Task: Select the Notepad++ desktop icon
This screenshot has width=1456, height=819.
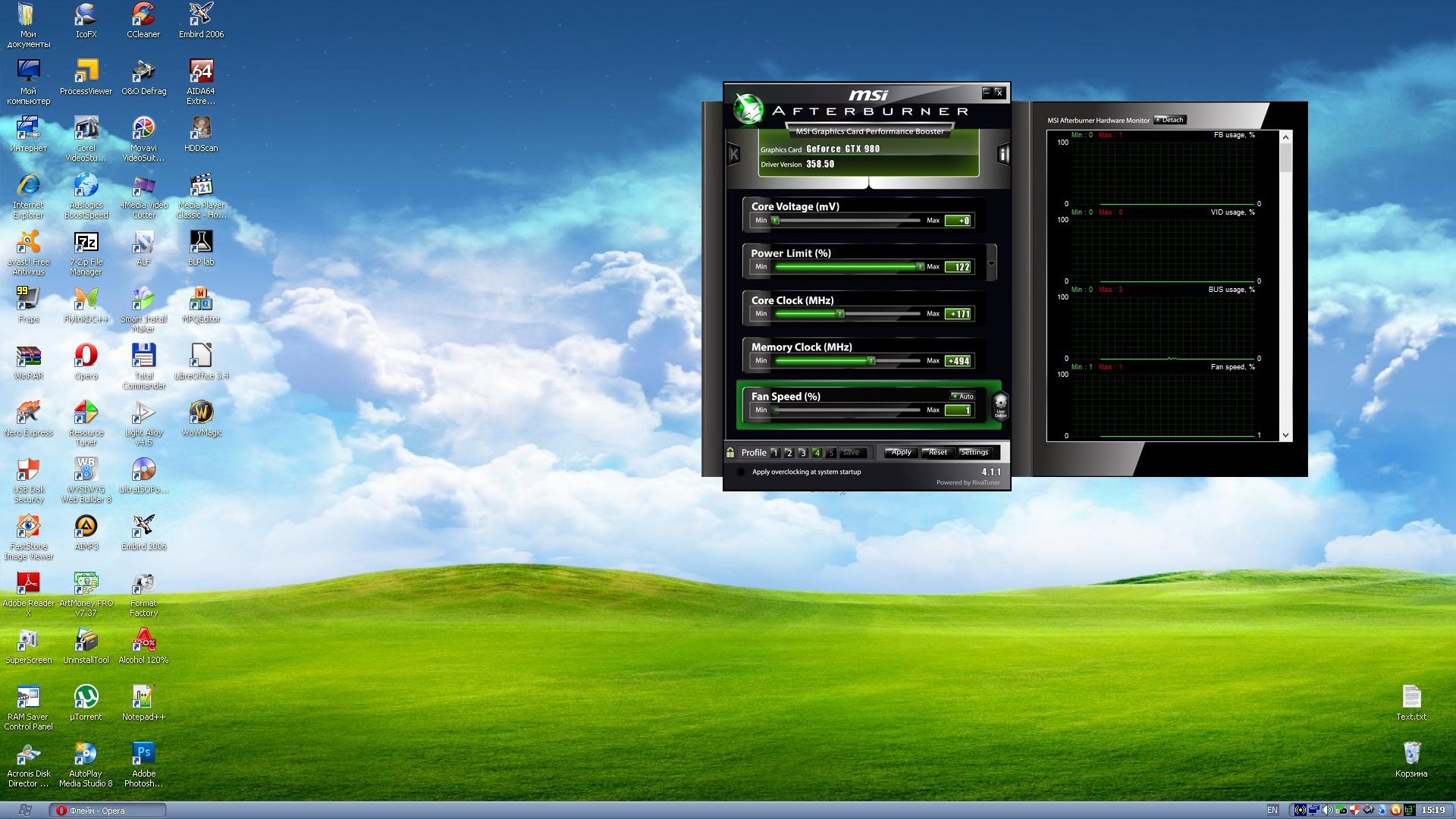Action: [x=143, y=703]
